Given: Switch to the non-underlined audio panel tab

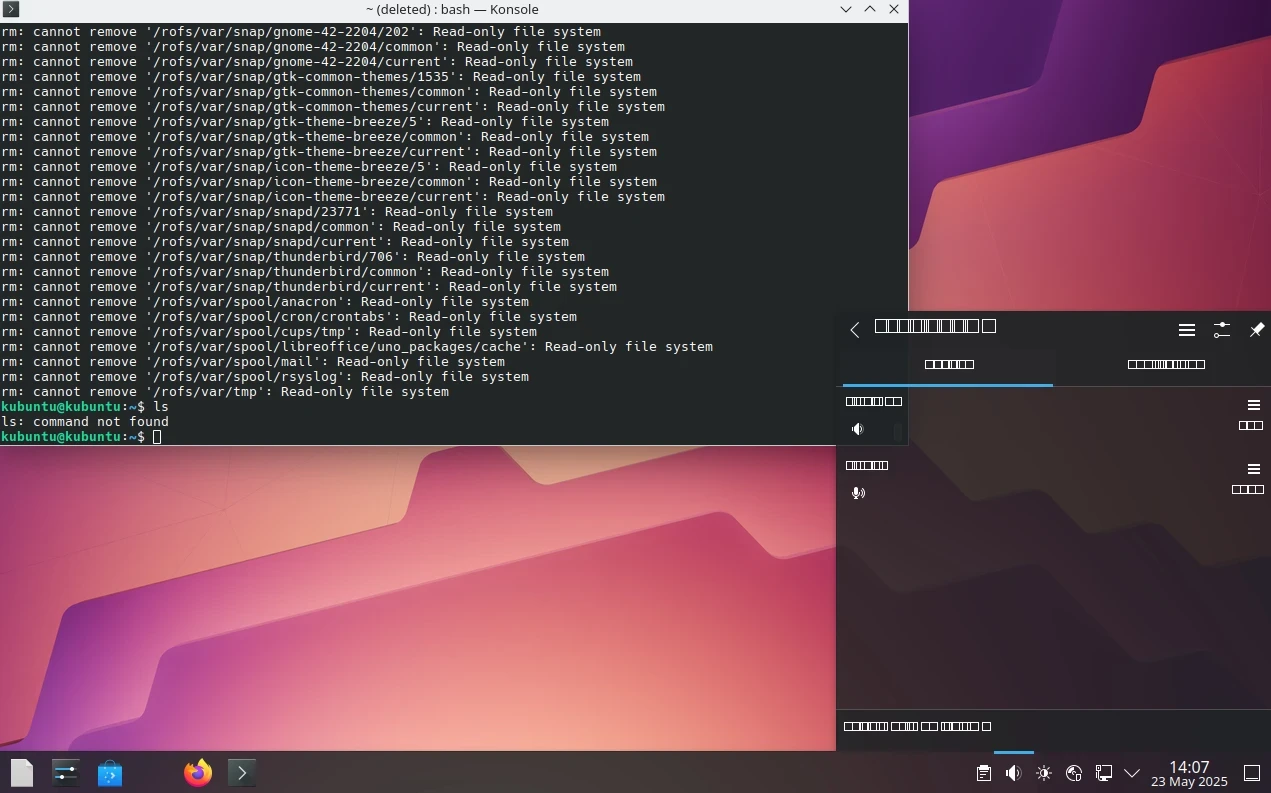Looking at the screenshot, I should pyautogui.click(x=1165, y=365).
